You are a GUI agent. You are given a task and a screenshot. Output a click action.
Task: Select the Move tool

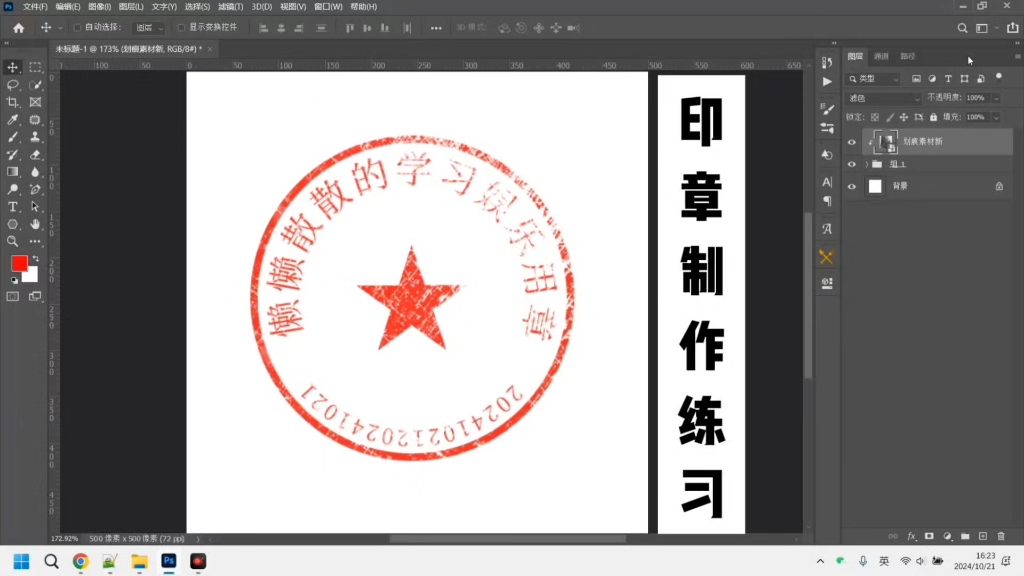pos(12,67)
